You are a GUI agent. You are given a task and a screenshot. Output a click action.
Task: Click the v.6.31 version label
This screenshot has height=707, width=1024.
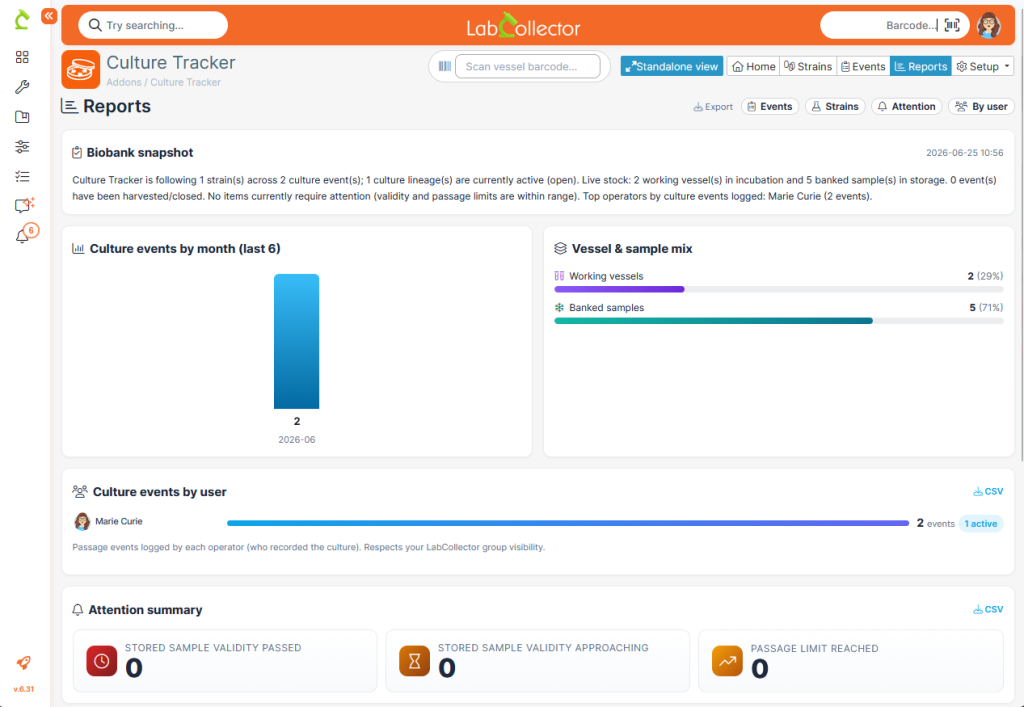[x=24, y=689]
